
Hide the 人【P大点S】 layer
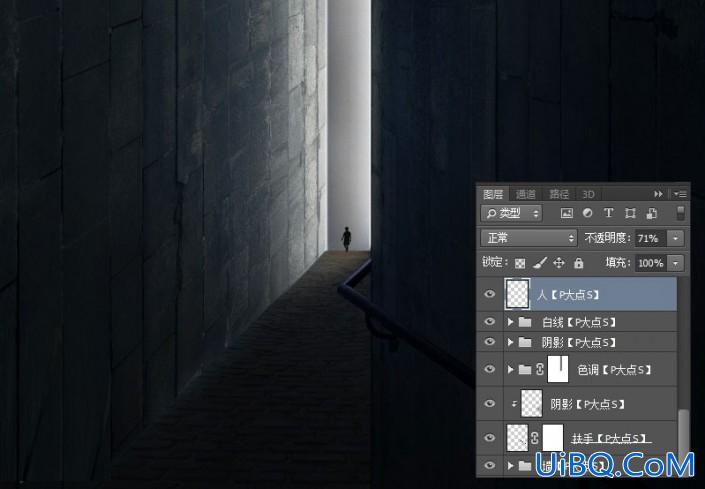(489, 294)
